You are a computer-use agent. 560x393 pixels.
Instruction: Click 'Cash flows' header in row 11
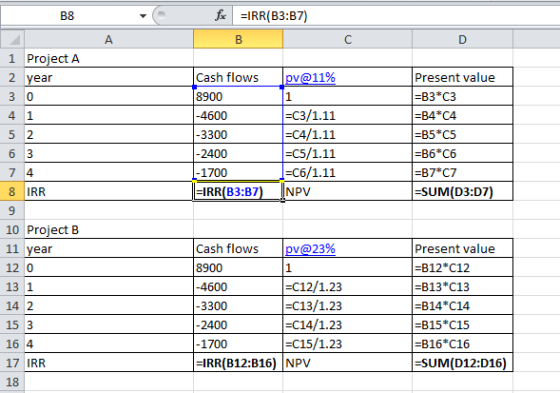[x=238, y=248]
